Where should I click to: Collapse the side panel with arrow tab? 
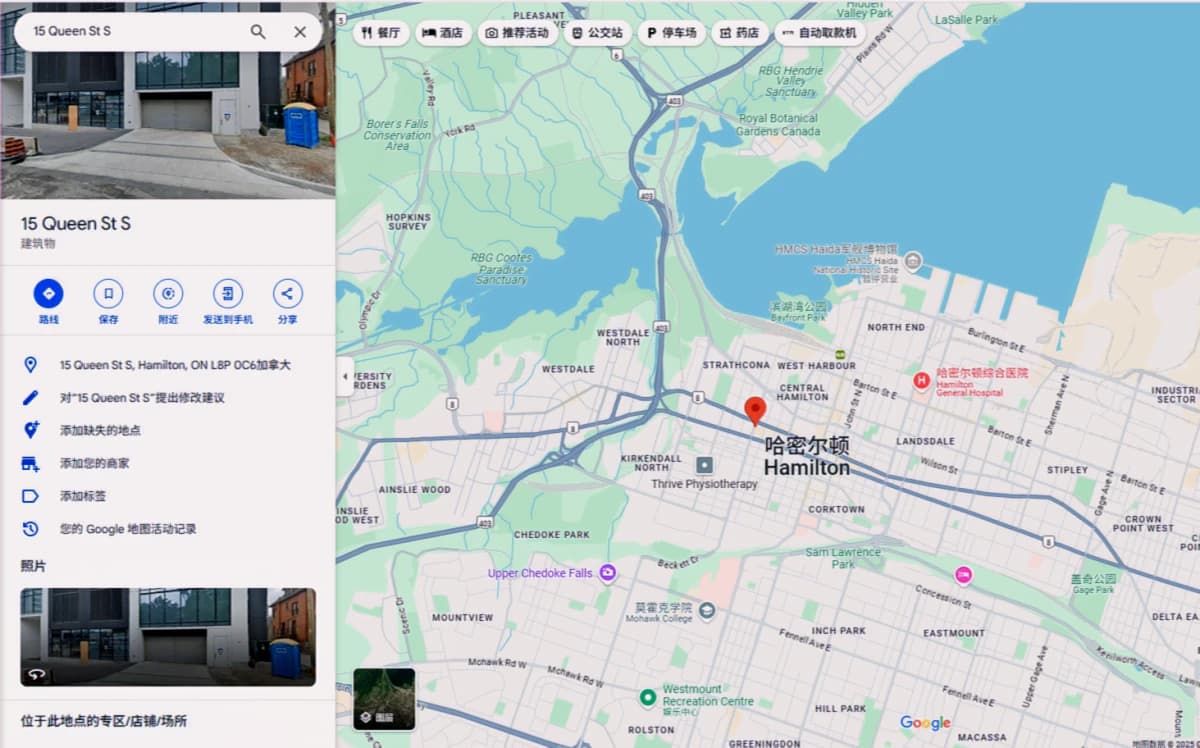[x=345, y=377]
